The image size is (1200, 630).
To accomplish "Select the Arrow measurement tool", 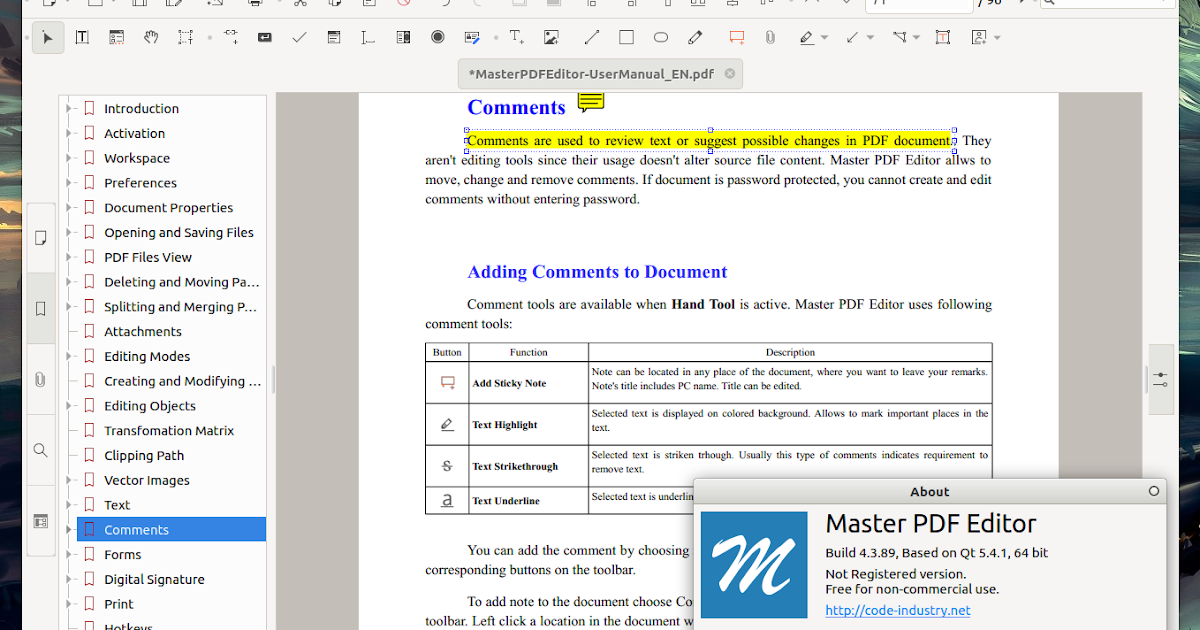I will [853, 38].
